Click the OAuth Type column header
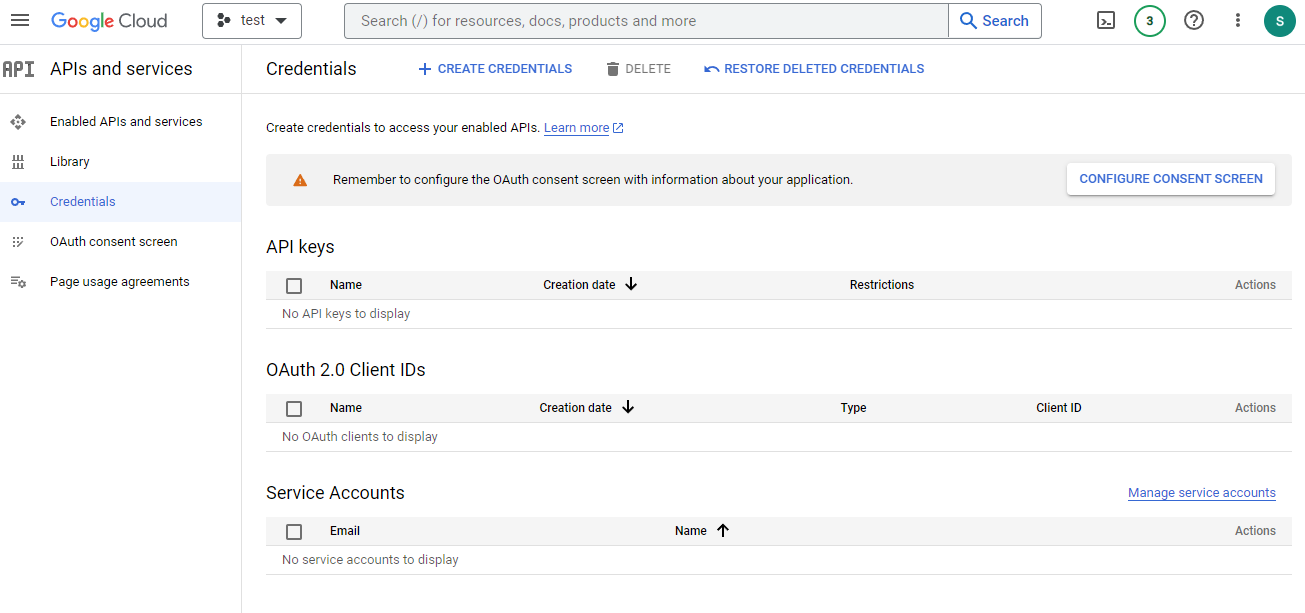This screenshot has height=613, width=1305. pyautogui.click(x=853, y=408)
